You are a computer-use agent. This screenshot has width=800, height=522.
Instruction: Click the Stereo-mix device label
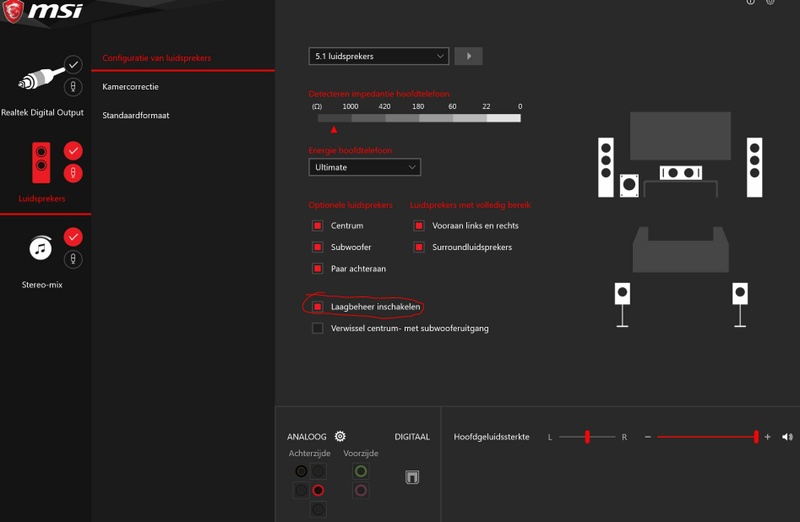(x=42, y=285)
